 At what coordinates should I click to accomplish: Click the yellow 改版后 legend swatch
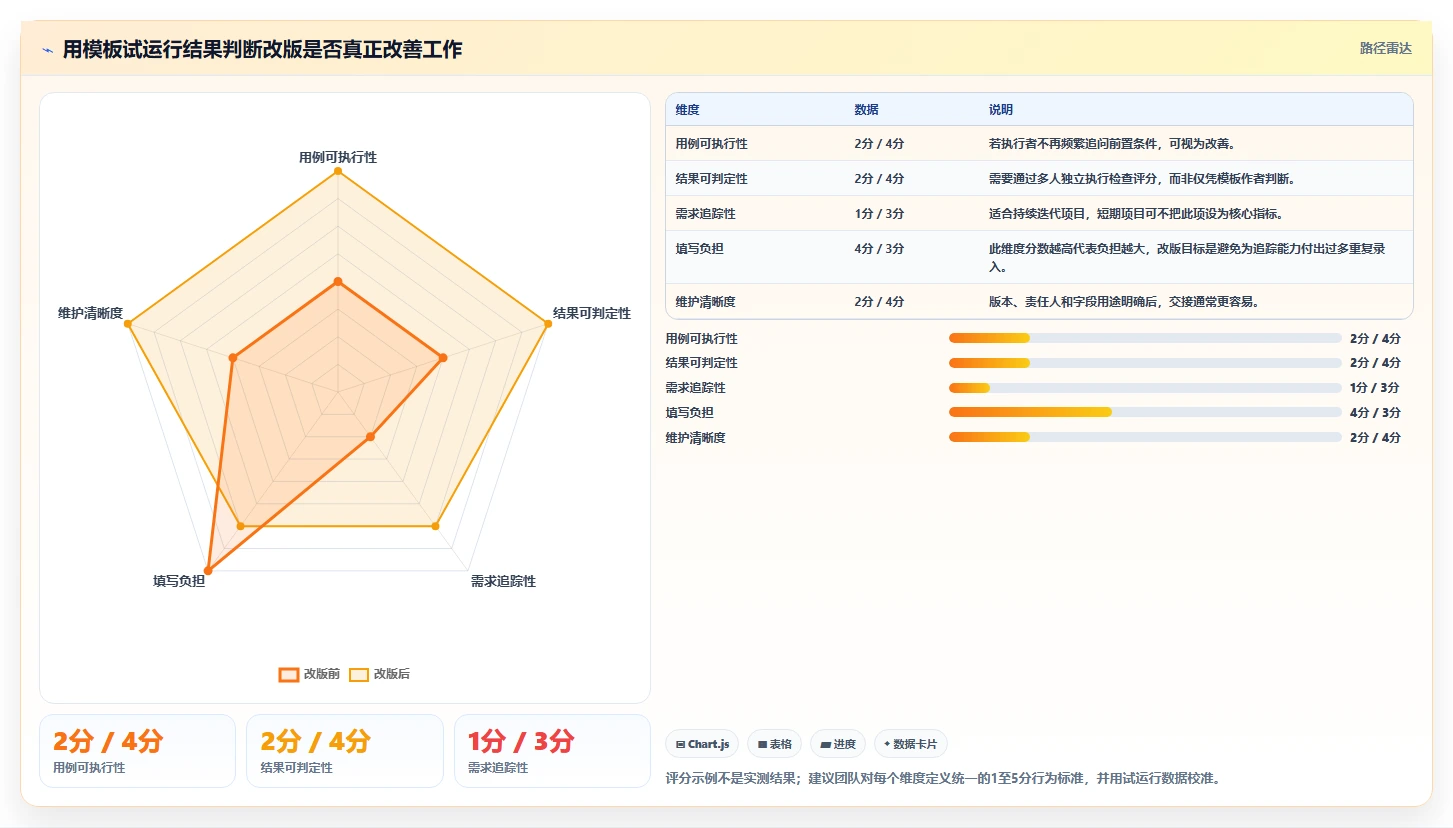pos(358,674)
